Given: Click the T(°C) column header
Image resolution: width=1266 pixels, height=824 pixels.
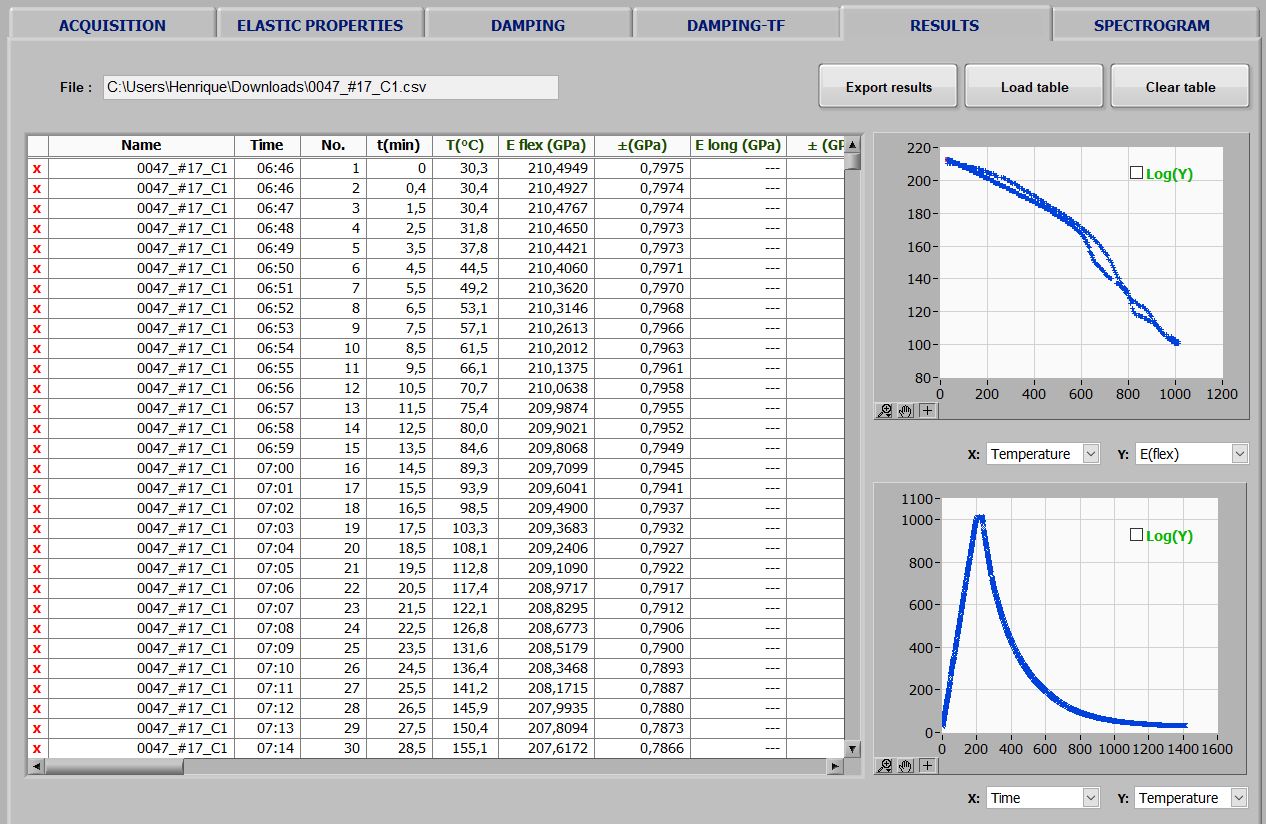Looking at the screenshot, I should click(465, 145).
